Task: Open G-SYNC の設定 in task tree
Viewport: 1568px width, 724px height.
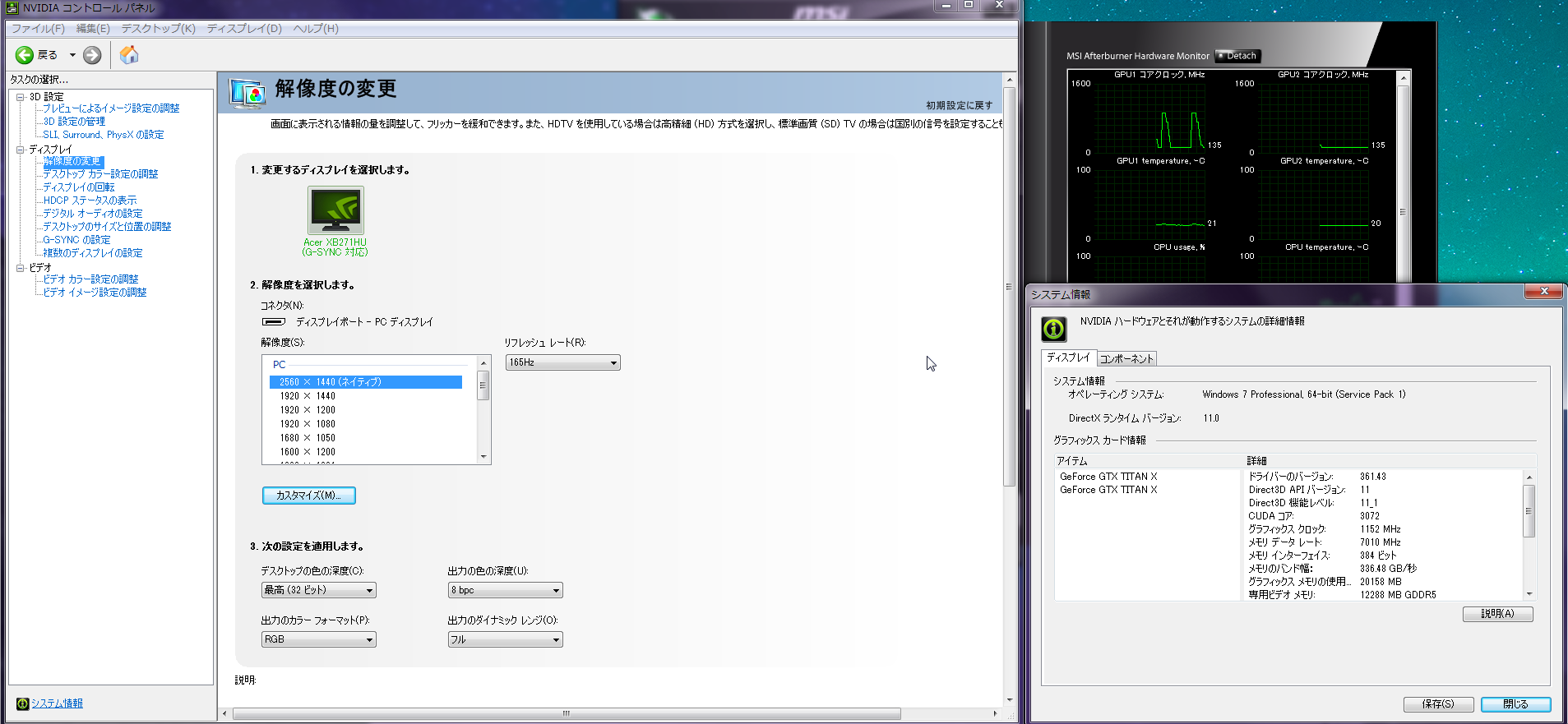Action: pyautogui.click(x=76, y=240)
